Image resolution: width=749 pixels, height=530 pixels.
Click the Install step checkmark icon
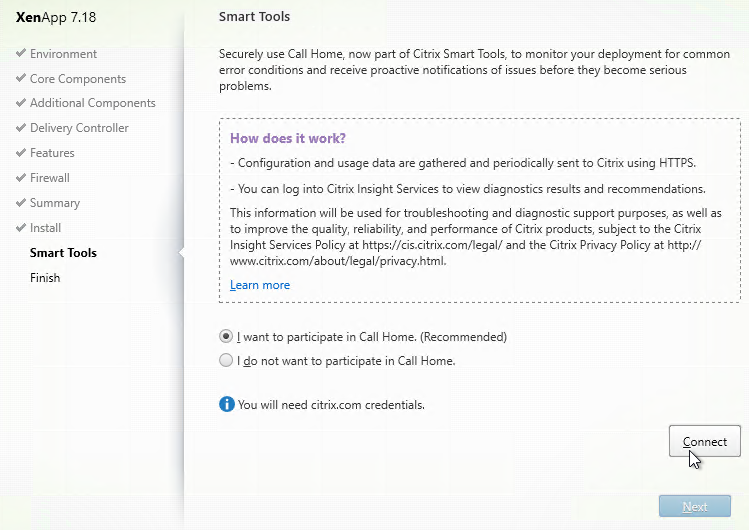(21, 227)
